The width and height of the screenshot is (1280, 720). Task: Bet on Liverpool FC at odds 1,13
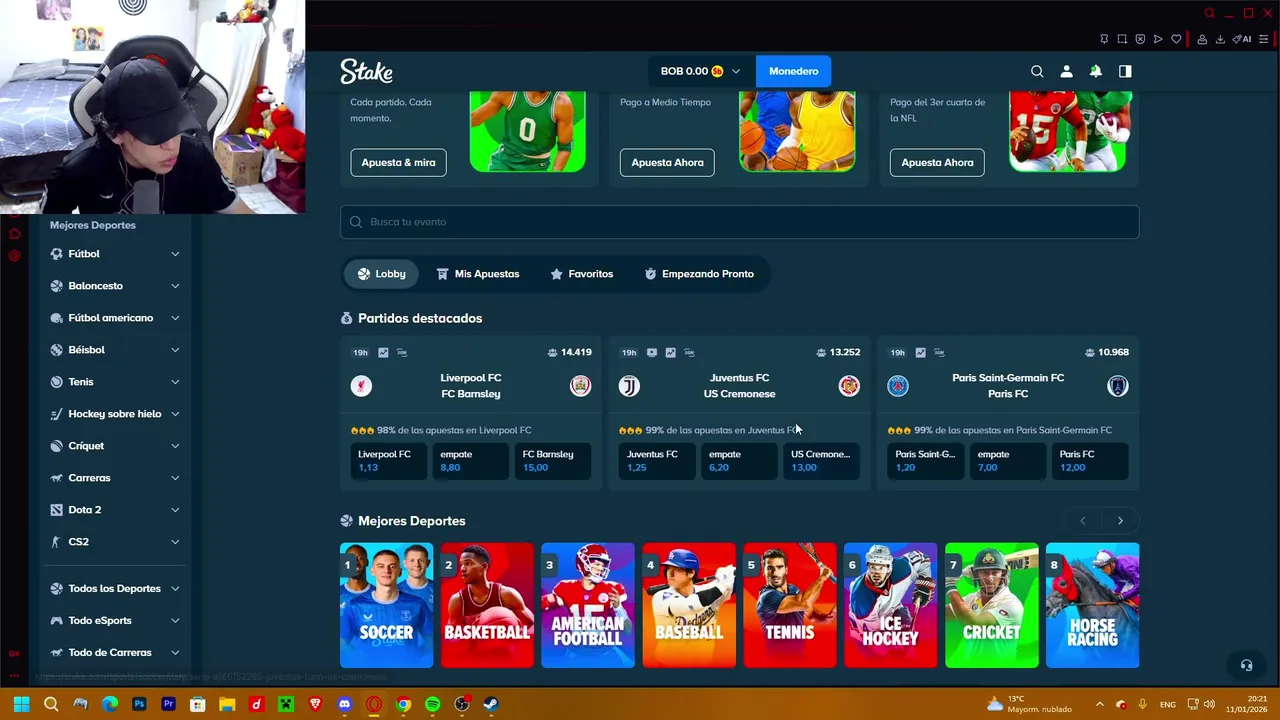click(x=389, y=461)
